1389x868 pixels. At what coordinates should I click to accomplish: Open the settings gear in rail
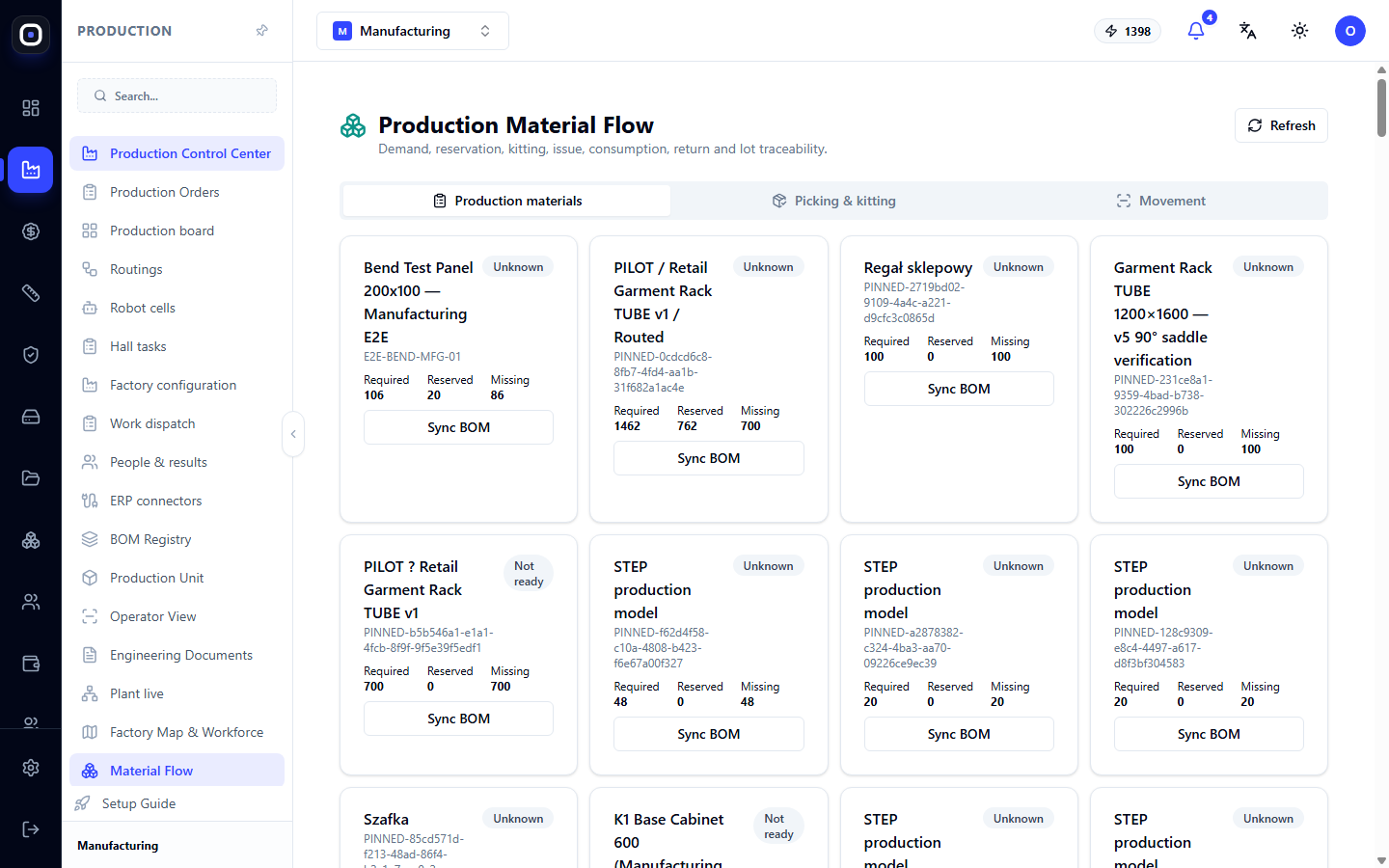coord(31,768)
